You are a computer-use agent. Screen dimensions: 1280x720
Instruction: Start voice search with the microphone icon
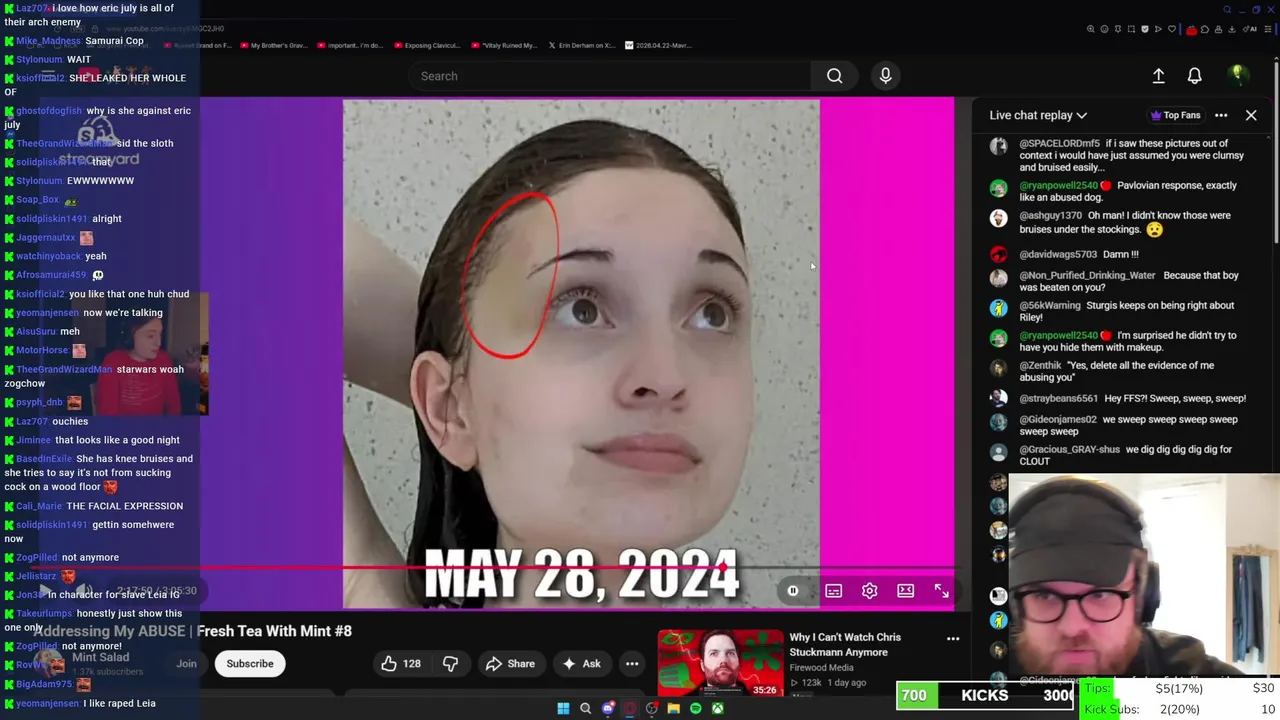coord(885,76)
